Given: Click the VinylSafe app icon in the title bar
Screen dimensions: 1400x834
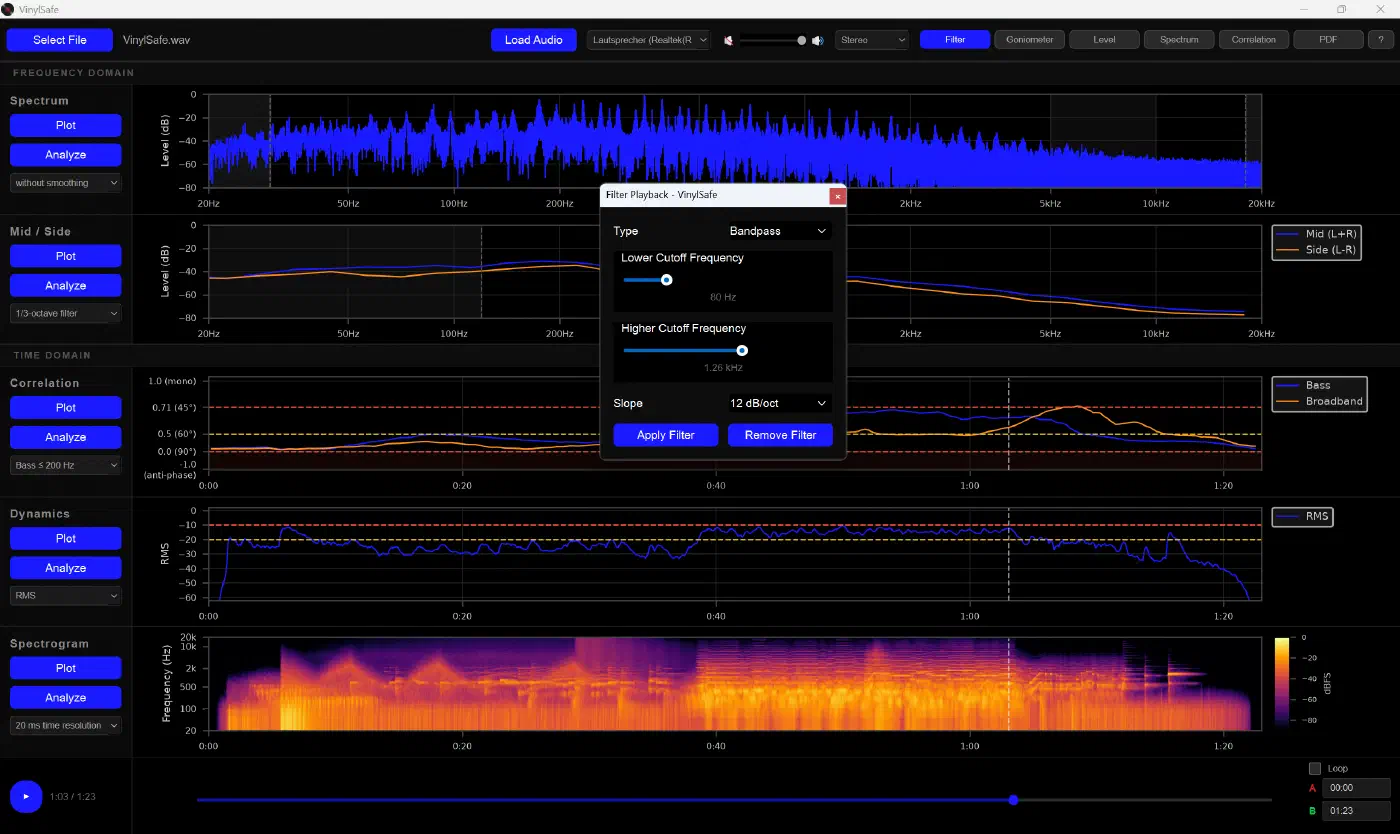Looking at the screenshot, I should pyautogui.click(x=8, y=9).
